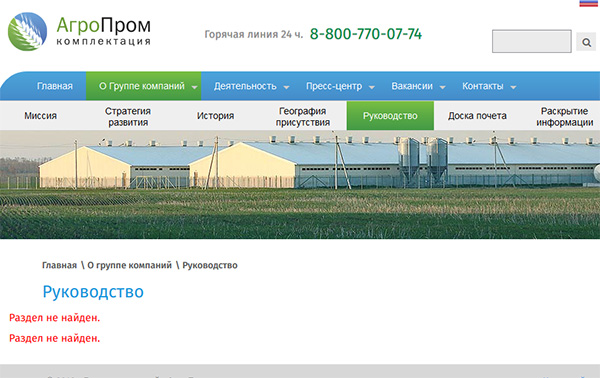Click the Руководство breadcrumb item
This screenshot has width=600, height=378.
point(210,265)
